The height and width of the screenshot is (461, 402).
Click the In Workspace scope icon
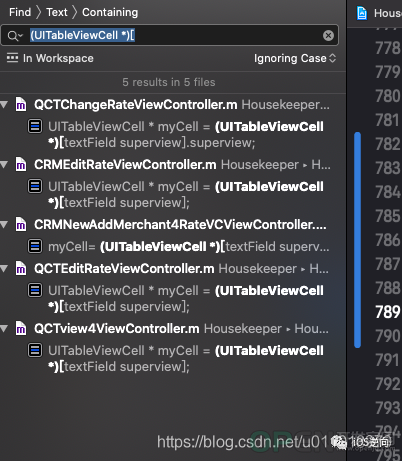(x=12, y=58)
